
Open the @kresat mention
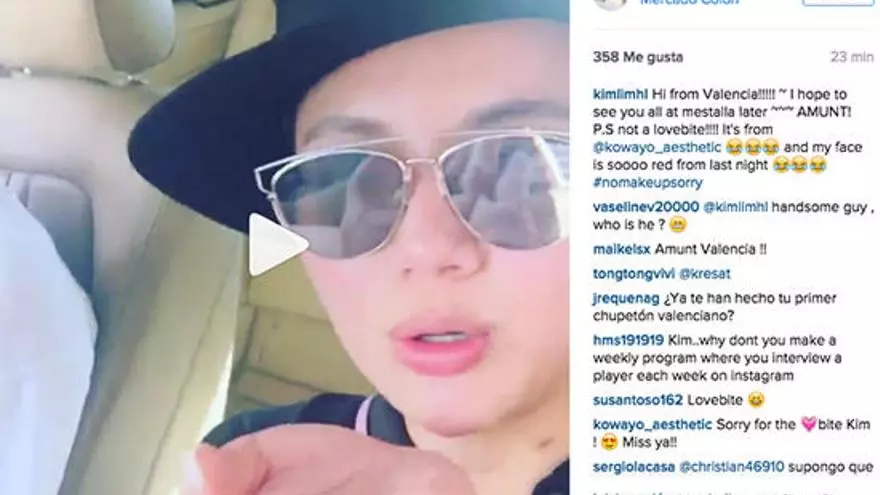click(x=705, y=274)
